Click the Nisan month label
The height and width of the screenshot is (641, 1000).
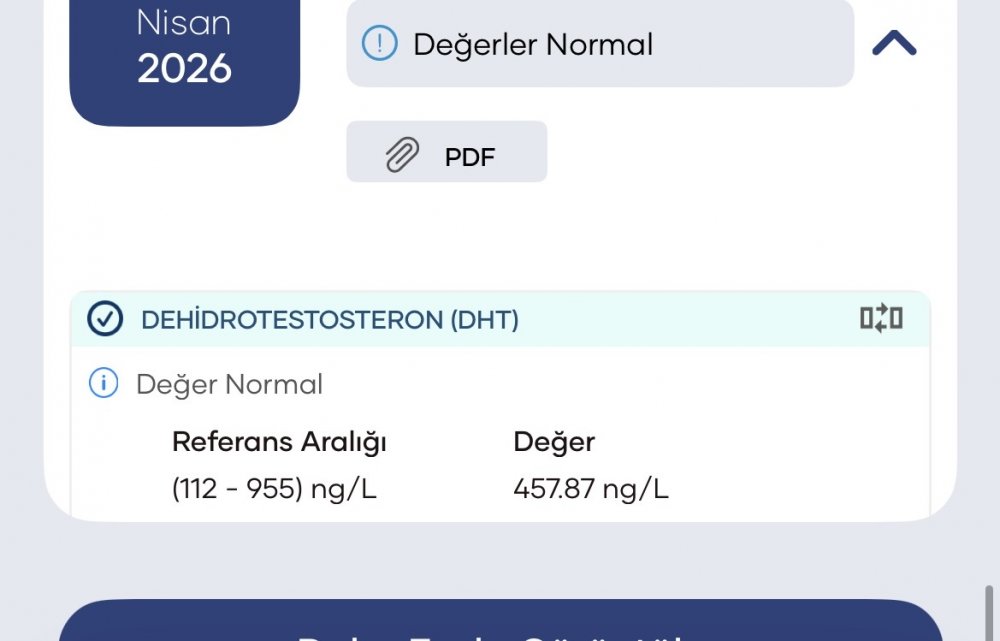pyautogui.click(x=184, y=23)
